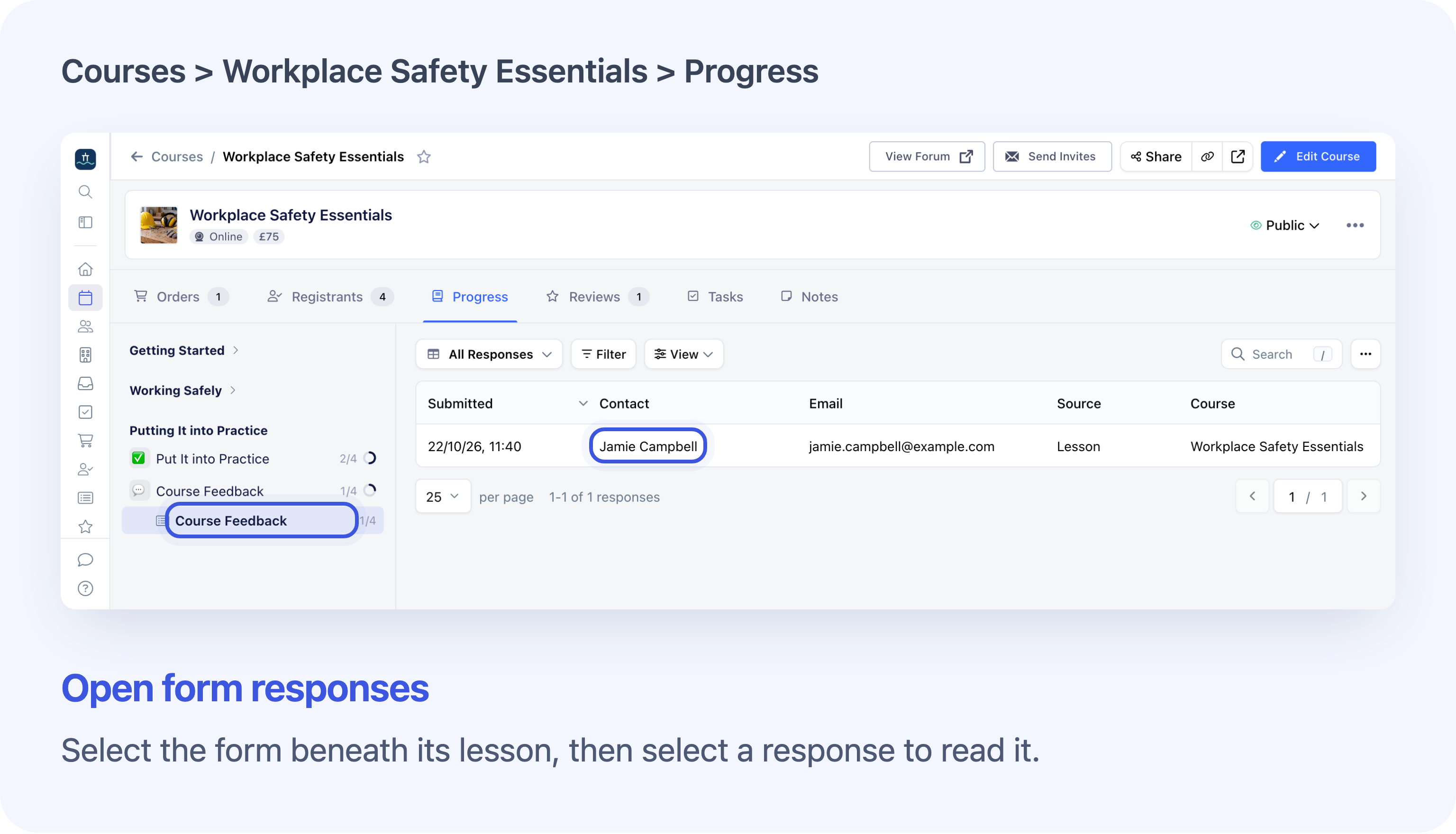Viewport: 1456px width, 834px height.
Task: Switch to the Tasks tab
Action: click(714, 297)
